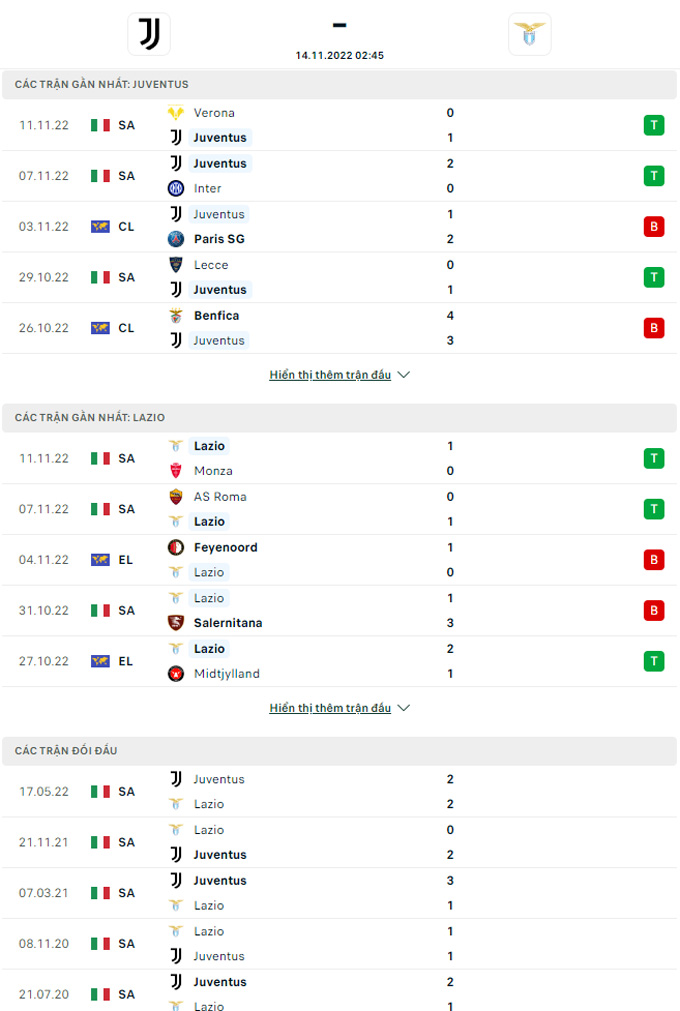Open 'Hiển thị thêm trận đấu' under Lazio
The width and height of the screenshot is (680, 1011).
click(x=330, y=708)
